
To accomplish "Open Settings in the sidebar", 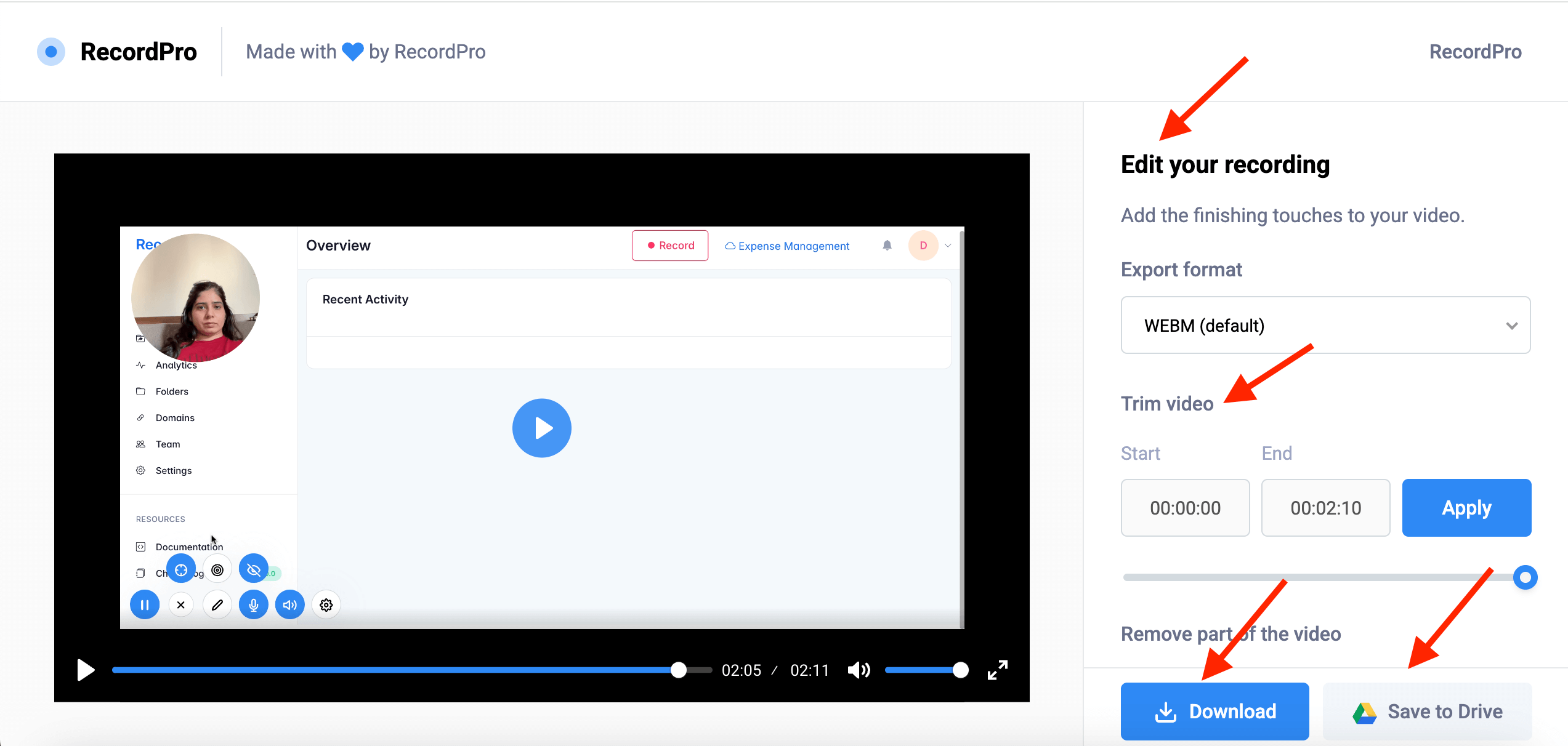I will click(174, 471).
